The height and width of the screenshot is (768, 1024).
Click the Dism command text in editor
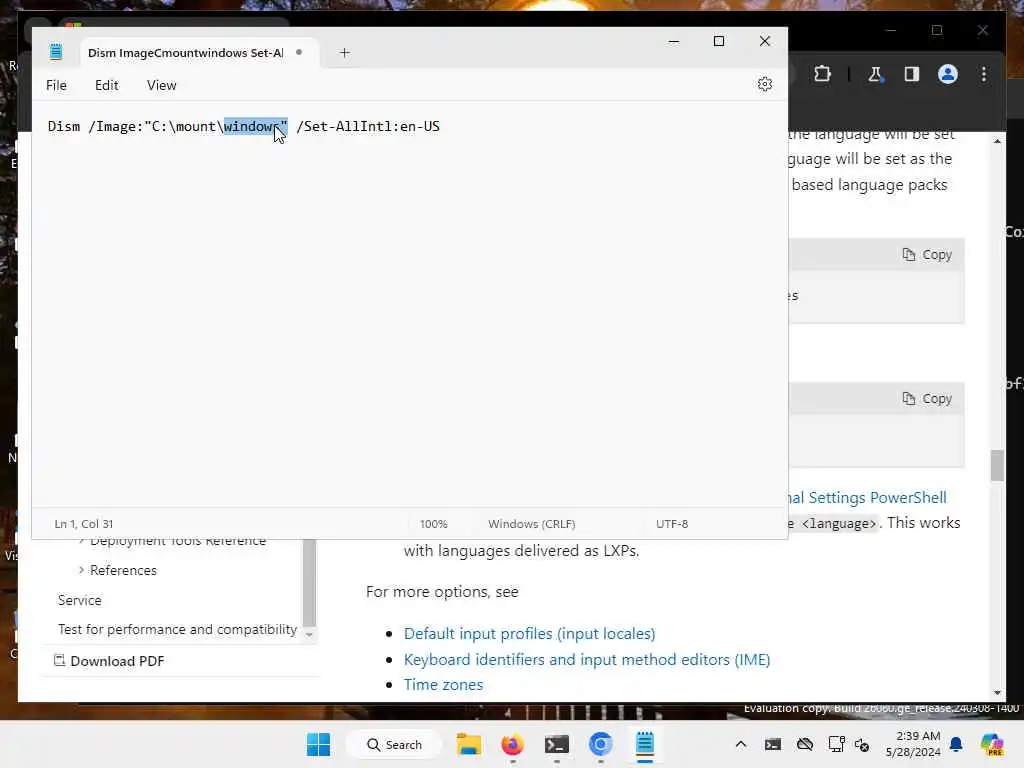pos(244,126)
